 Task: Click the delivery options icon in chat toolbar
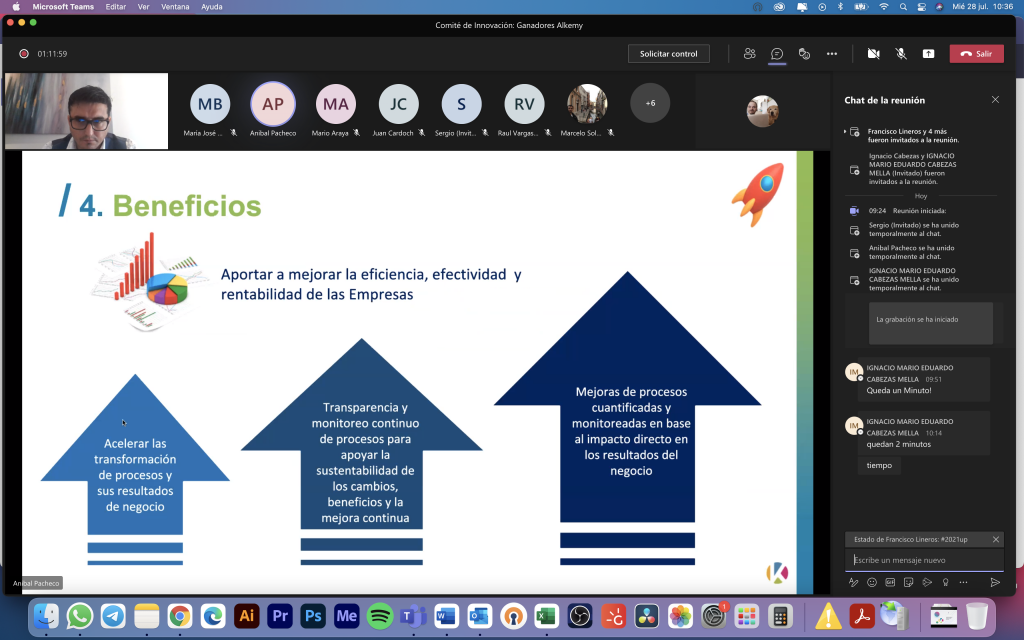coord(927,582)
